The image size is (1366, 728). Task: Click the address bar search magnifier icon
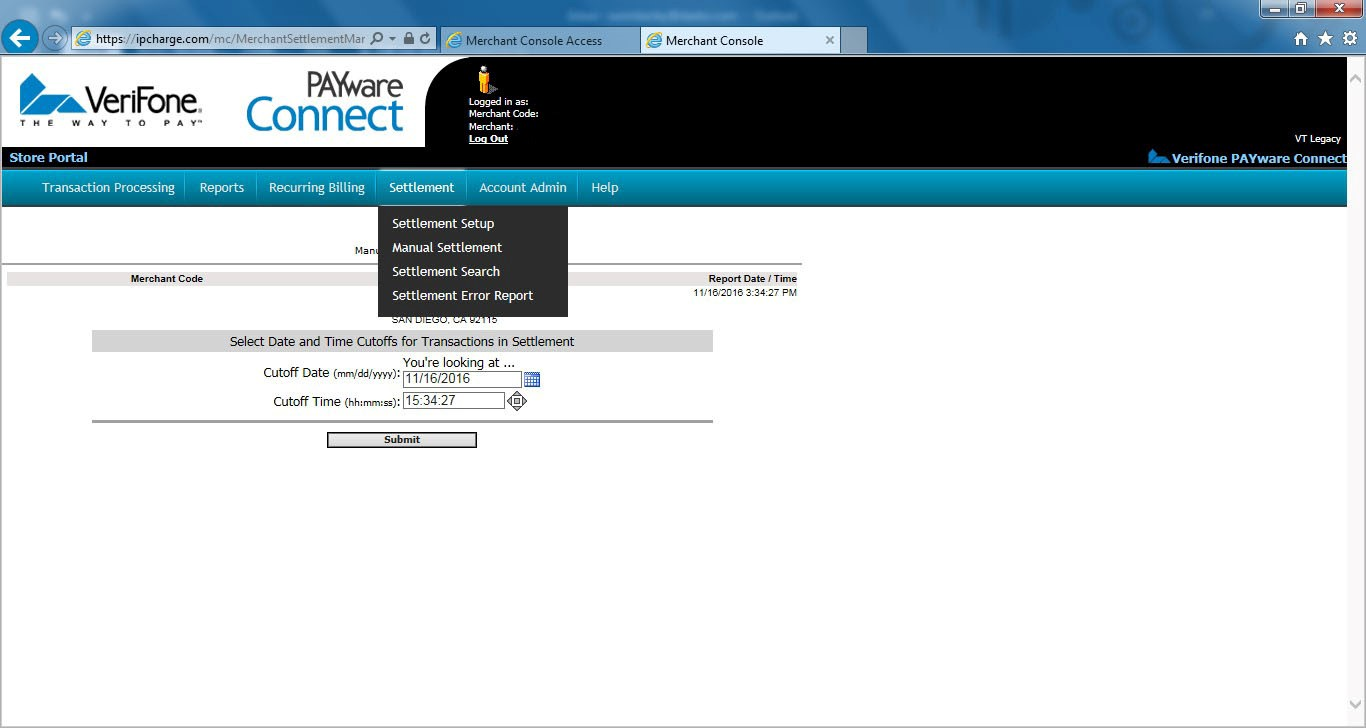tap(377, 39)
